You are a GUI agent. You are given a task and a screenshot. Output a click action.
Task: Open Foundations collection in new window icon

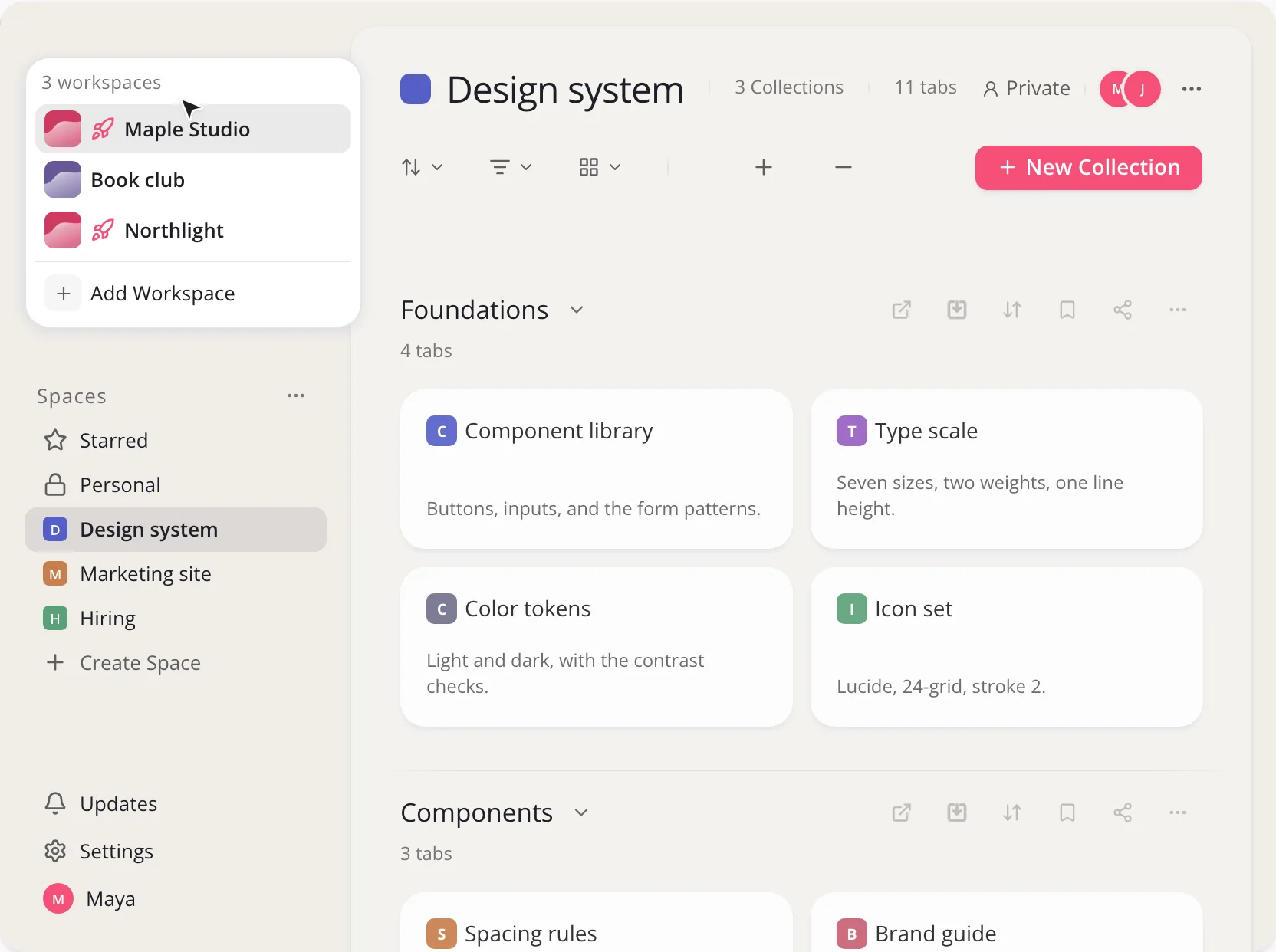coord(902,310)
